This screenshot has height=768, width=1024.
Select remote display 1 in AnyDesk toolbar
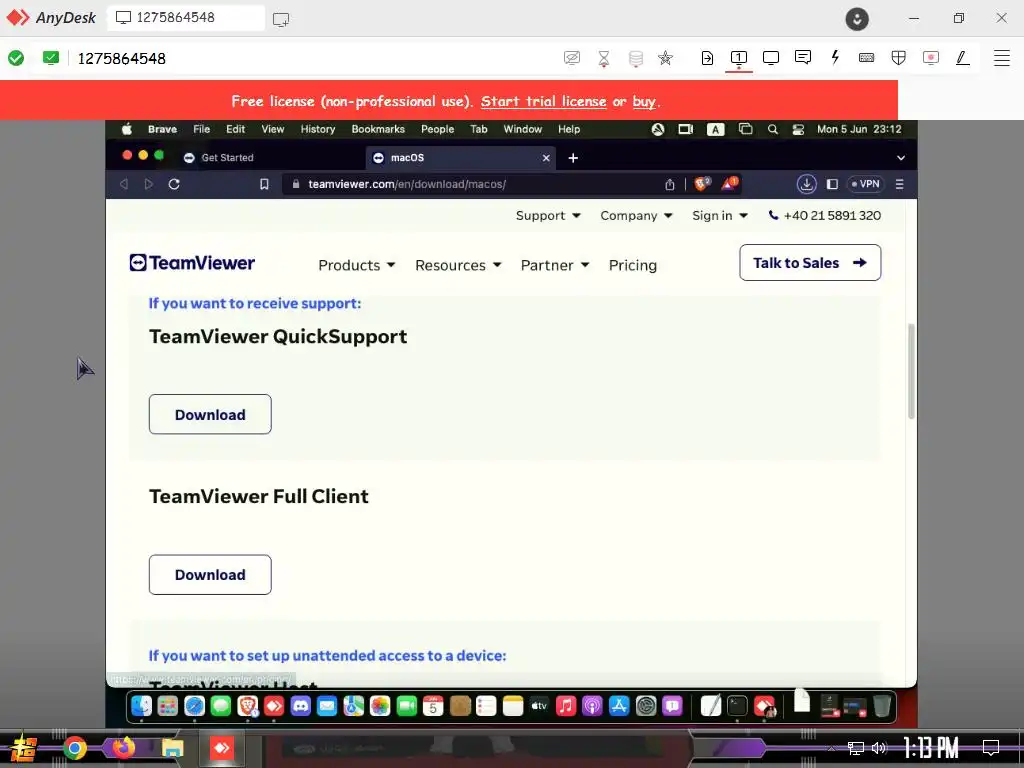(739, 57)
